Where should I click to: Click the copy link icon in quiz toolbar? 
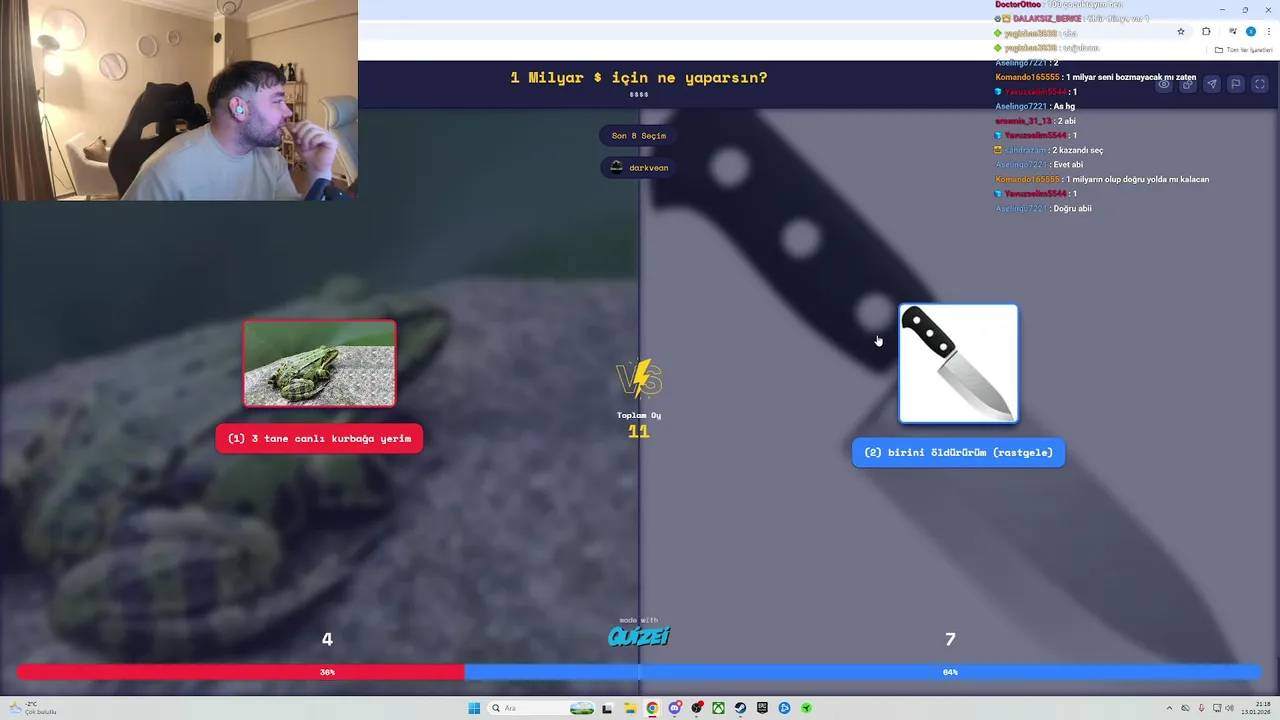[x=1188, y=84]
